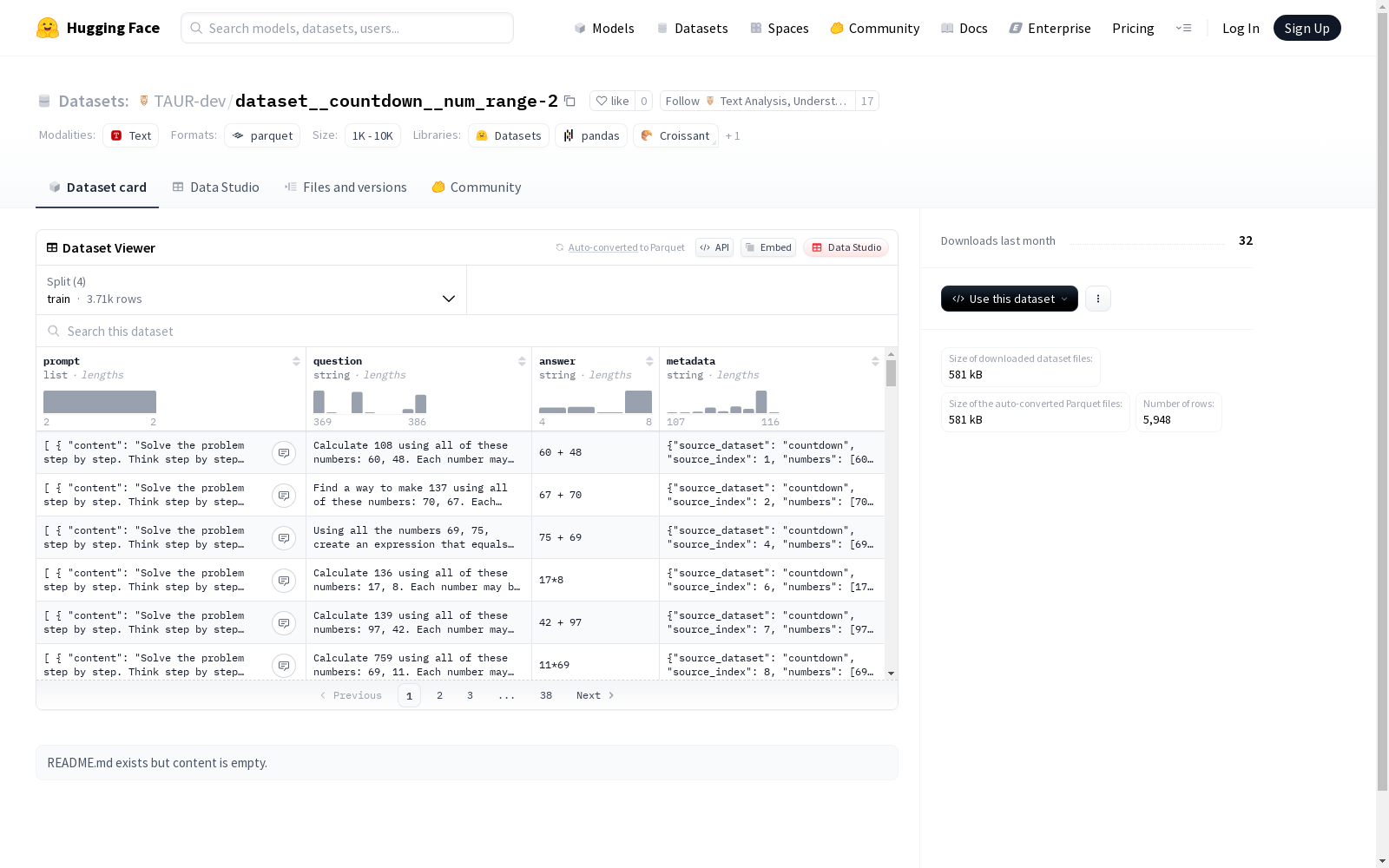Viewport: 1389px width, 868px height.
Task: Open the Enterprise page
Action: 1050,28
